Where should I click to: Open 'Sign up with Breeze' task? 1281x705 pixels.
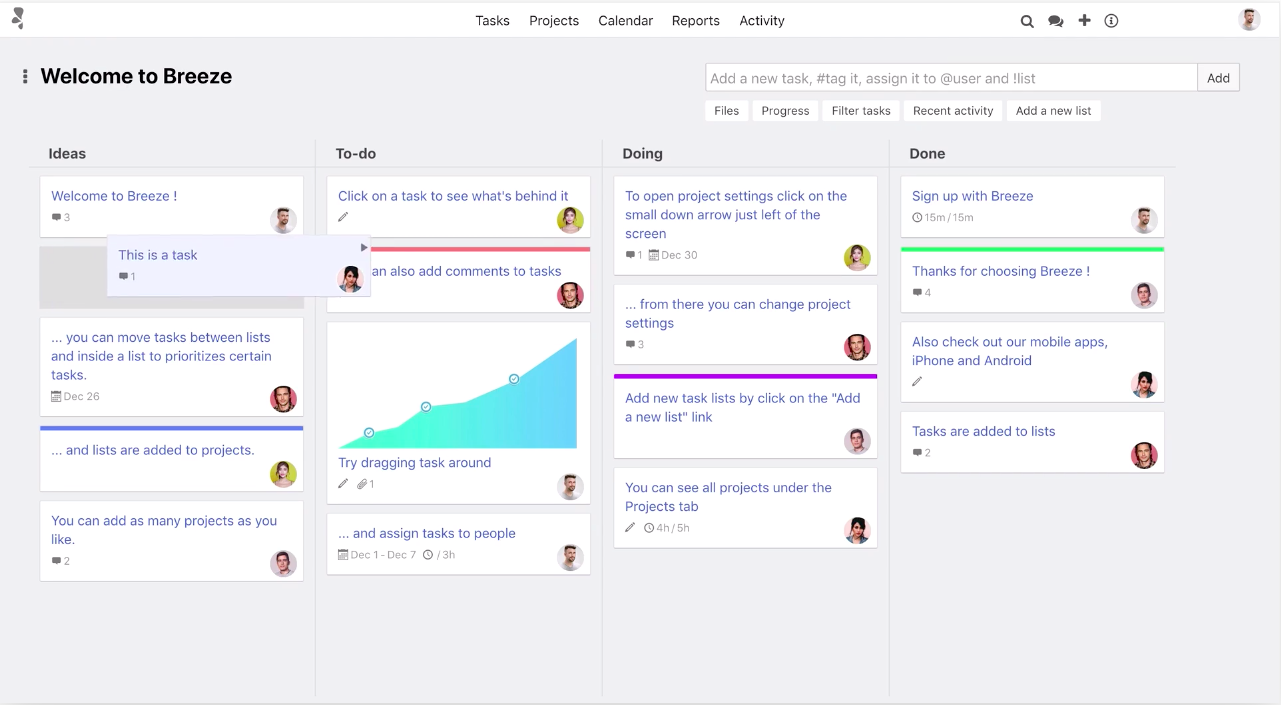point(972,196)
